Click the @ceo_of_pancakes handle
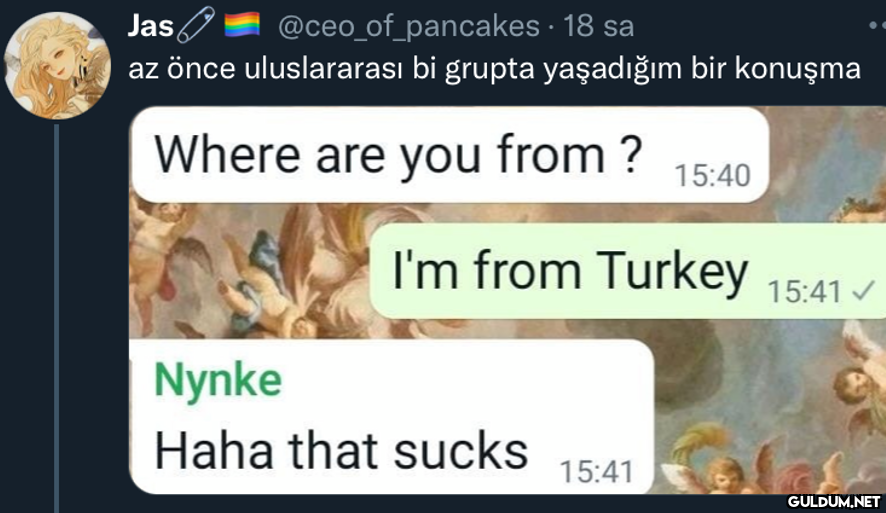The width and height of the screenshot is (886, 513). click(x=409, y=27)
